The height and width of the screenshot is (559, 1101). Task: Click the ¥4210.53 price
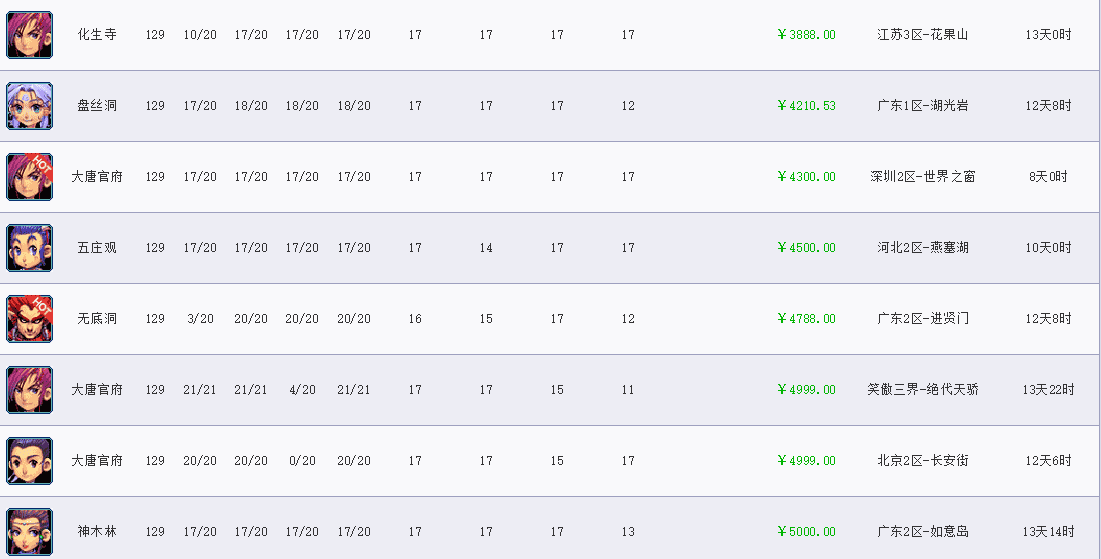[x=806, y=105]
